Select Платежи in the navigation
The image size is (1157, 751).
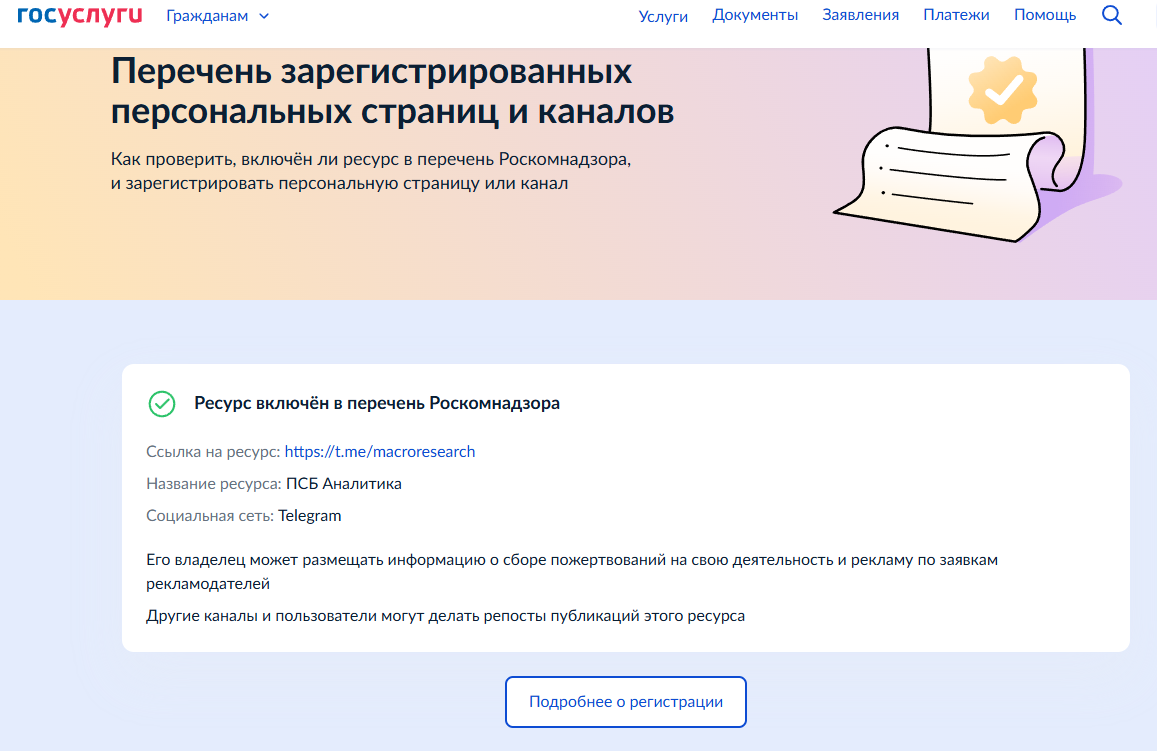coord(956,15)
